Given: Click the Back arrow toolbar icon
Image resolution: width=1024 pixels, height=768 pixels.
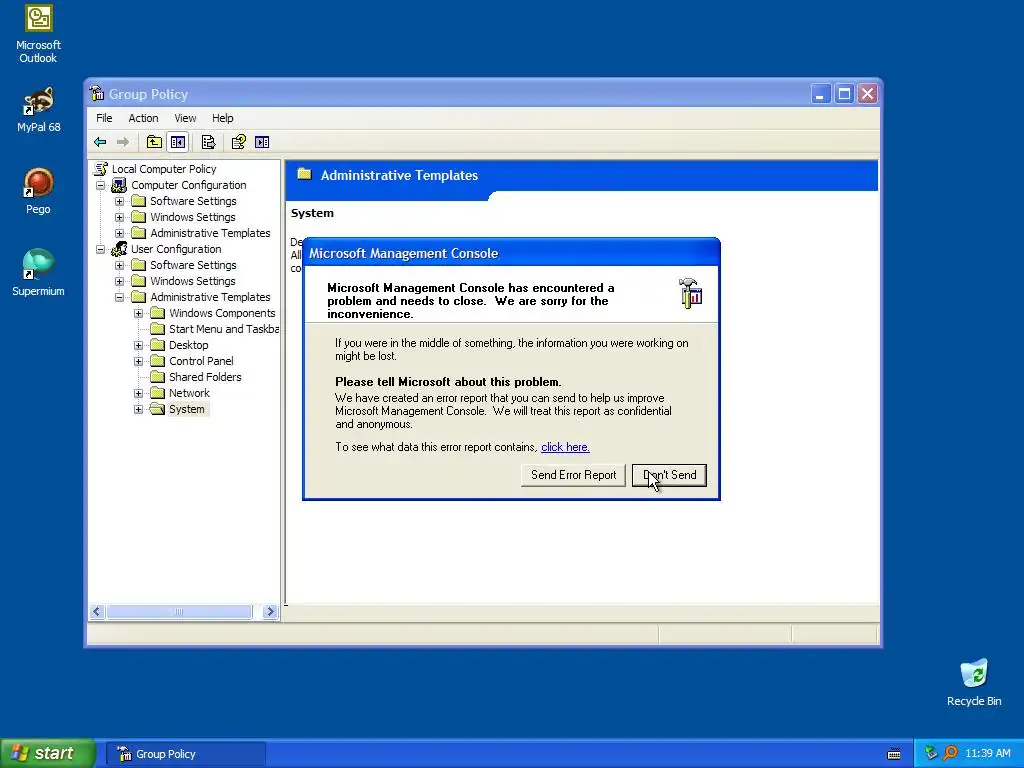Looking at the screenshot, I should (x=100, y=142).
